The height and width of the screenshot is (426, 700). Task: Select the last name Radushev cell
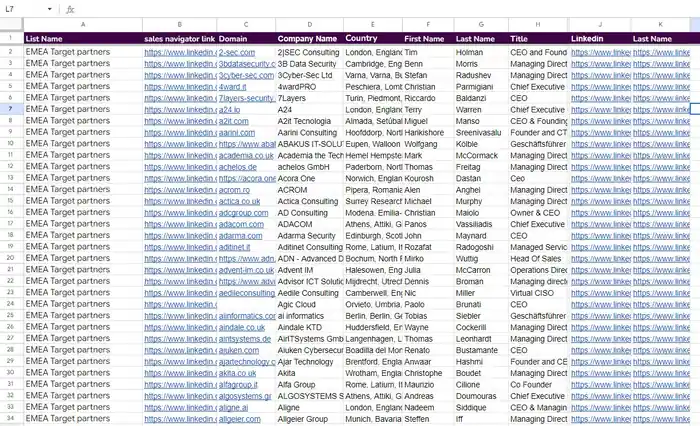pyautogui.click(x=481, y=75)
